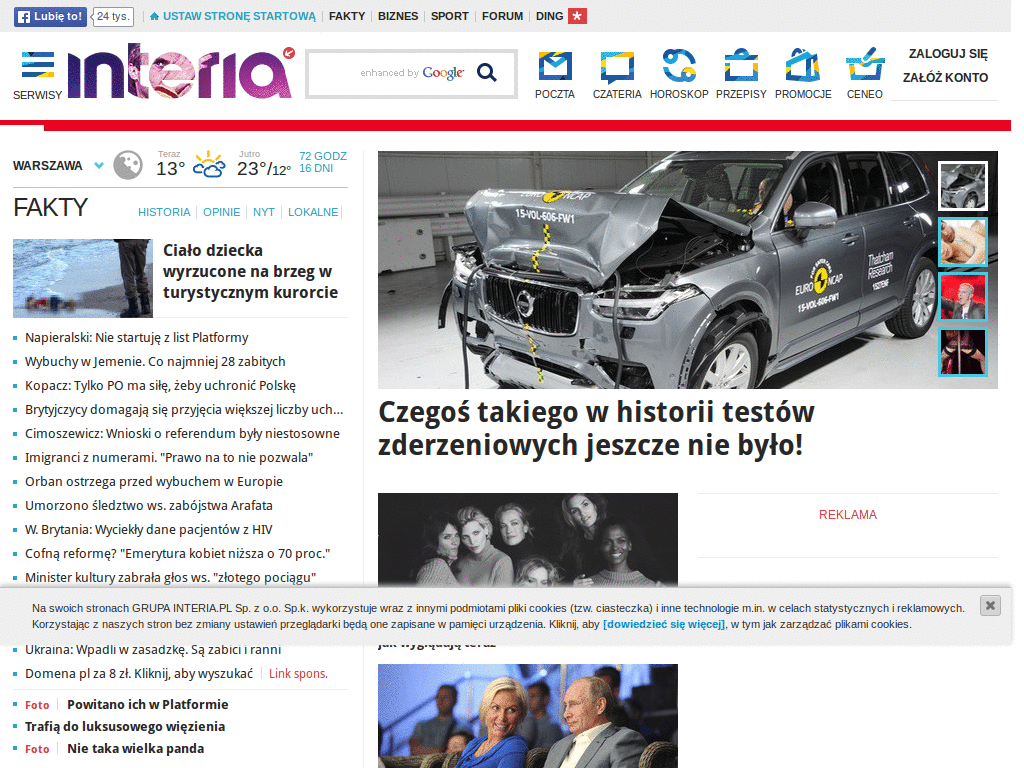
Task: Click Ustaw stronę startową link
Action: click(239, 16)
